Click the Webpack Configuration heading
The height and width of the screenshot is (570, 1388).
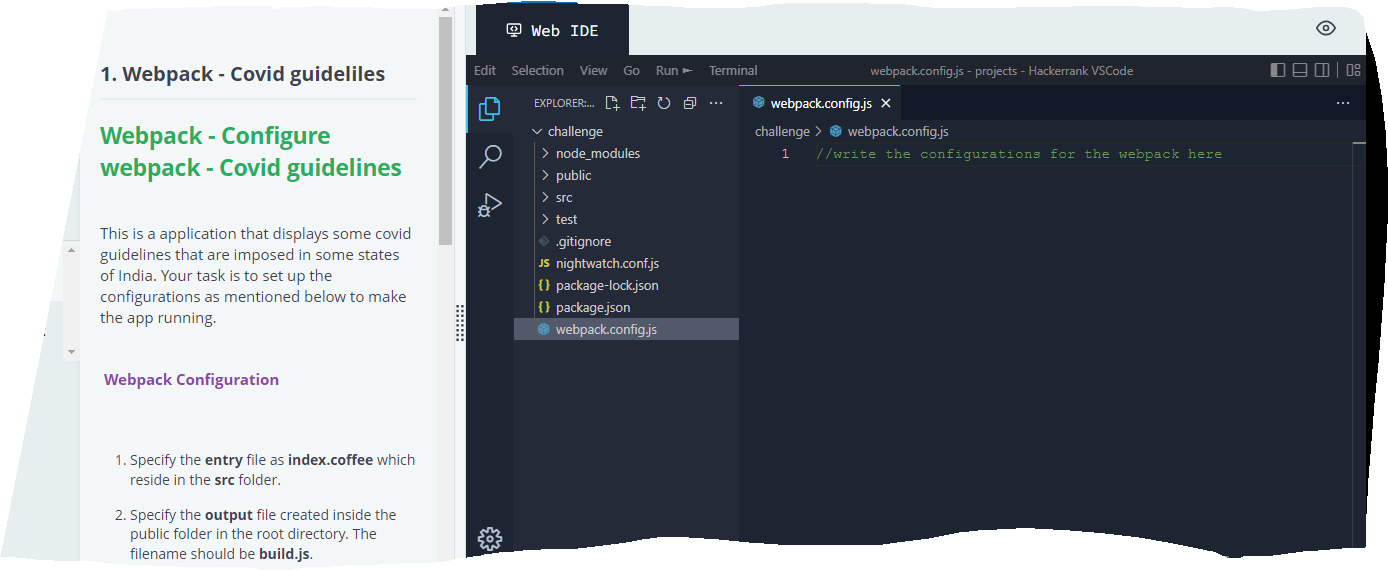(191, 379)
